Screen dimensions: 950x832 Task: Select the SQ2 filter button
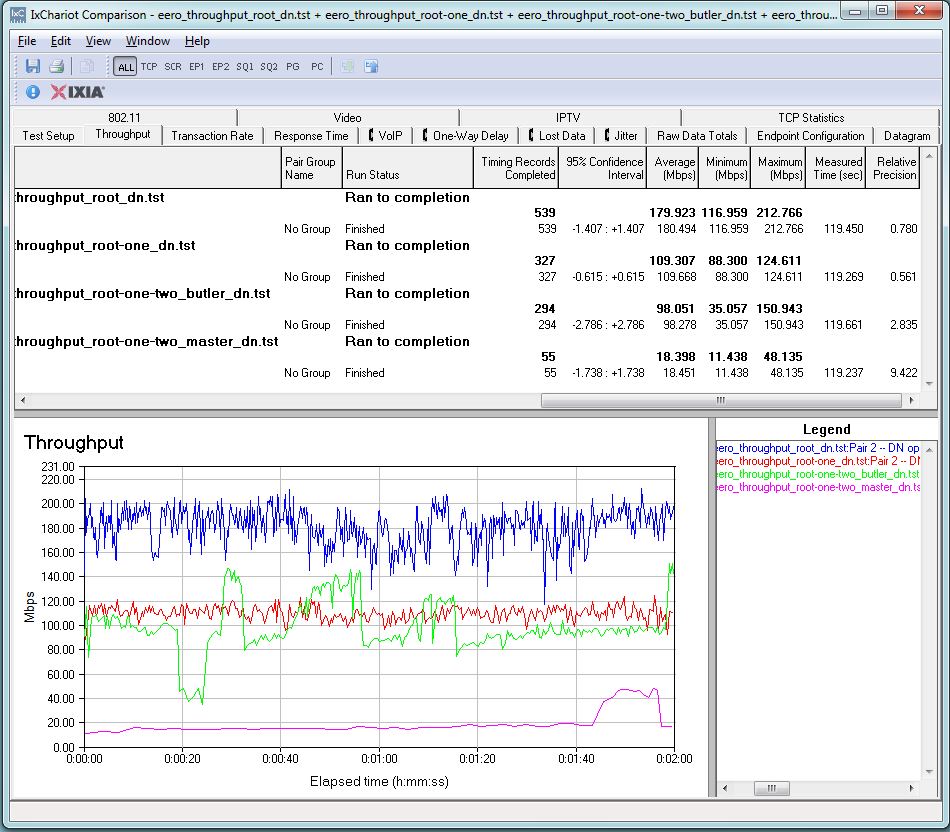pyautogui.click(x=268, y=67)
